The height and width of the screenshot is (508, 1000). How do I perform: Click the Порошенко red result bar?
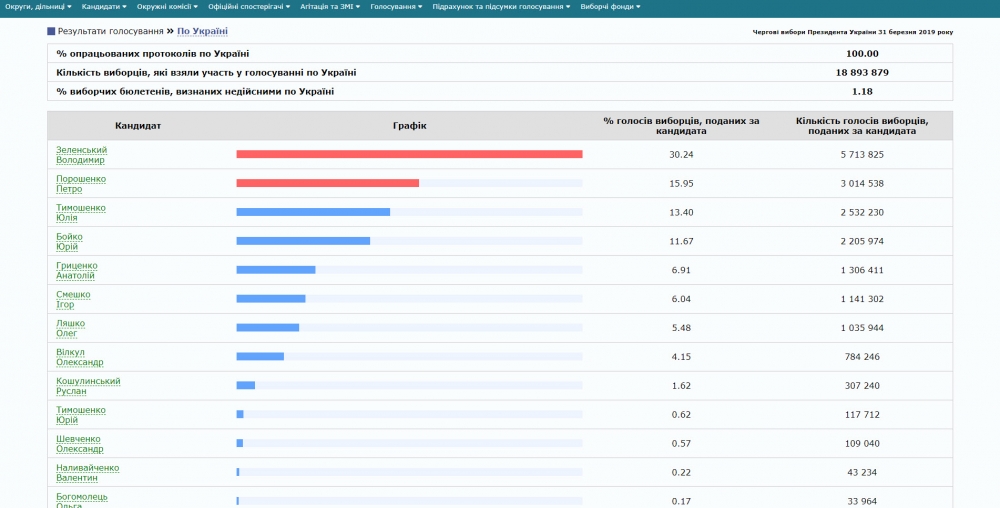328,183
